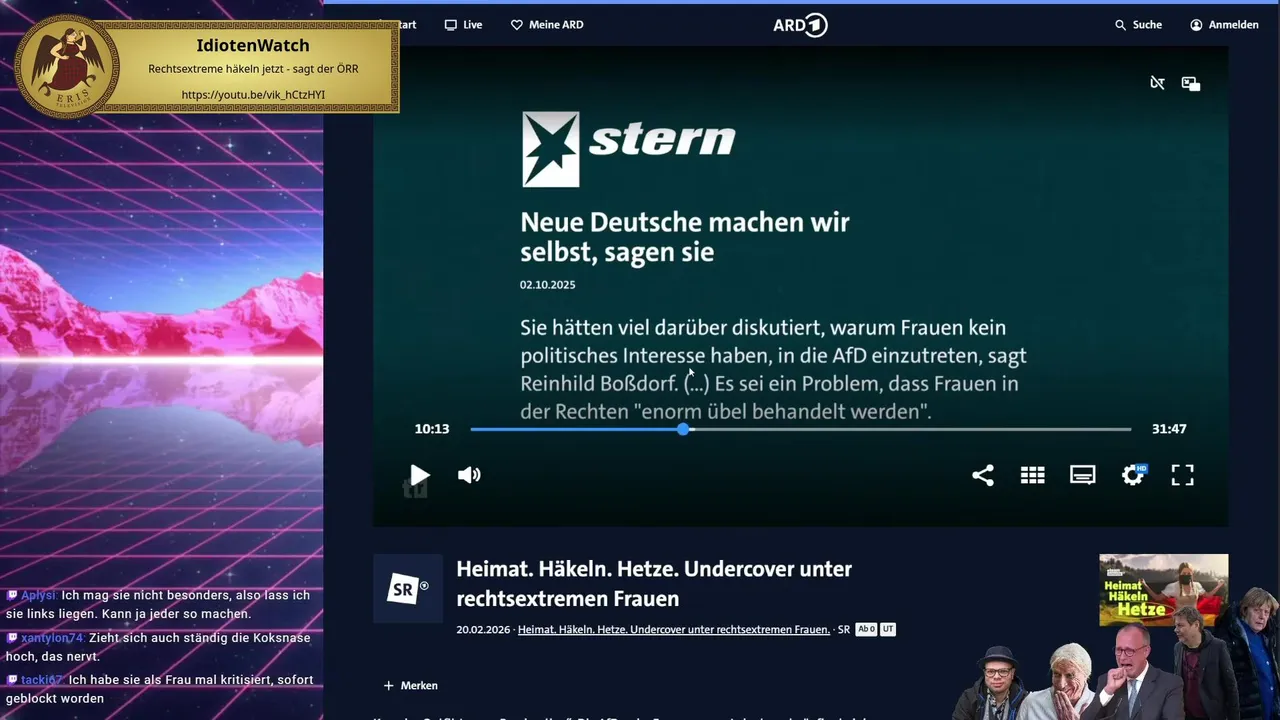The height and width of the screenshot is (720, 1280).
Task: Toggle subtitles in the player
Action: (x=1083, y=475)
